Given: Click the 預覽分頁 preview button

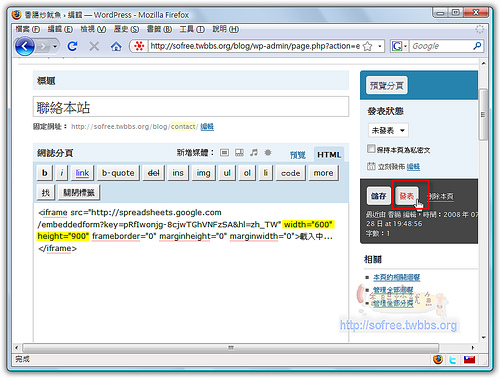Looking at the screenshot, I should [387, 86].
